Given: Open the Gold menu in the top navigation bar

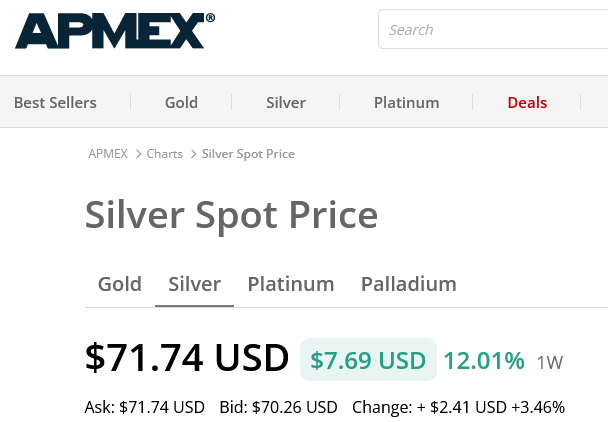Looking at the screenshot, I should pos(181,102).
